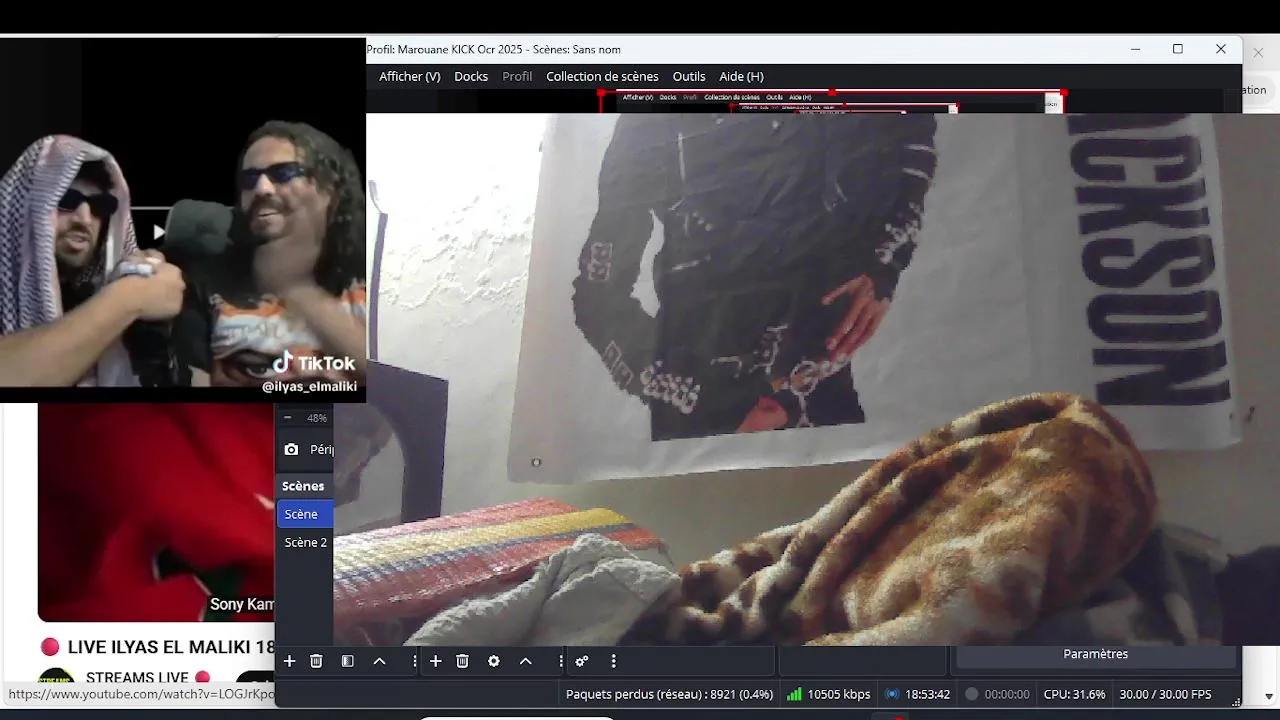
Task: Open the Profil menu
Action: [x=517, y=76]
